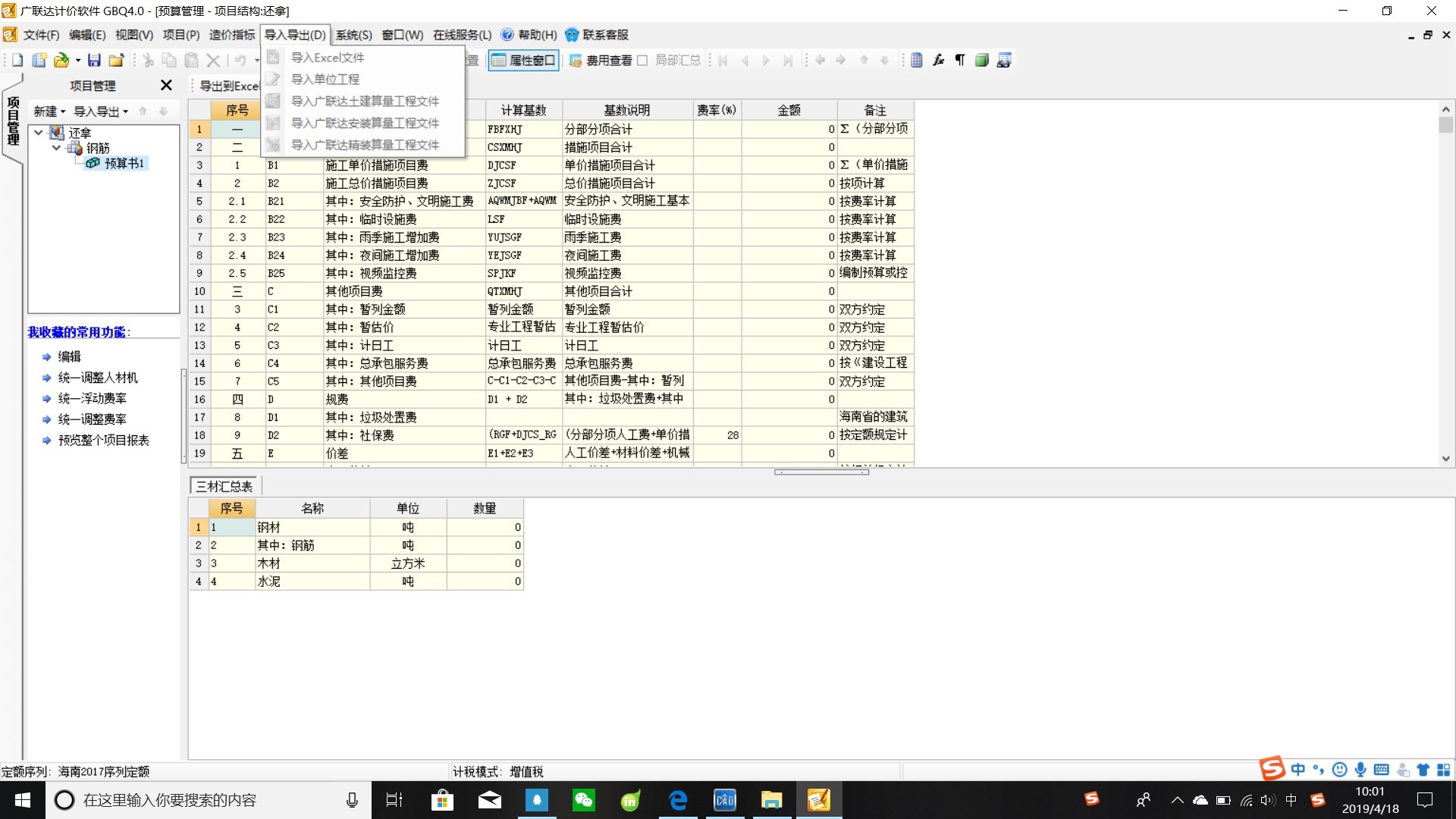This screenshot has width=1456, height=819.
Task: Click the 统一浮动费率 link
Action: pos(93,399)
